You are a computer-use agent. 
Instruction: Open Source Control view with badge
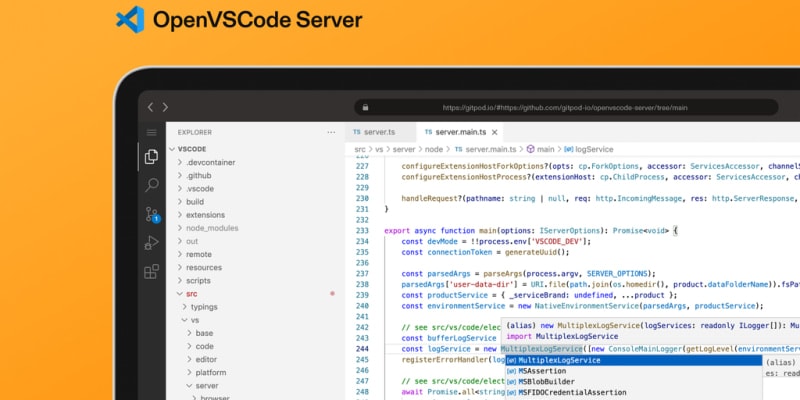pos(152,214)
